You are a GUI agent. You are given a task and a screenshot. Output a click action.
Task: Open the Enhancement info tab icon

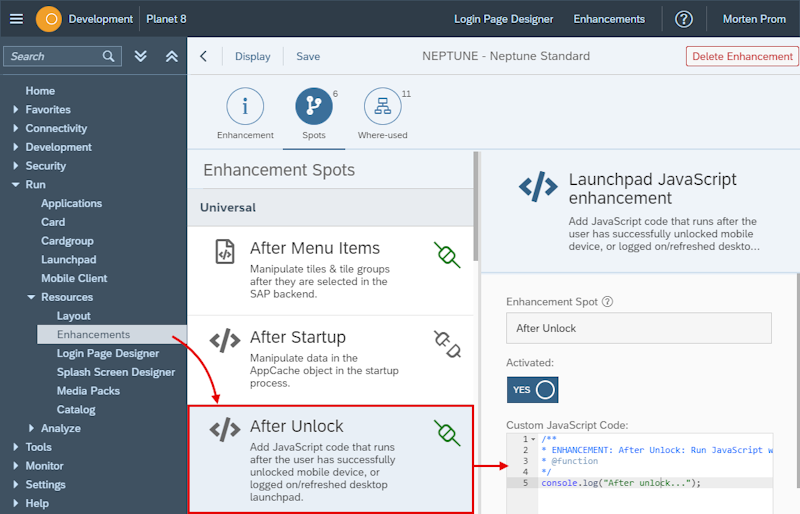coord(245,106)
